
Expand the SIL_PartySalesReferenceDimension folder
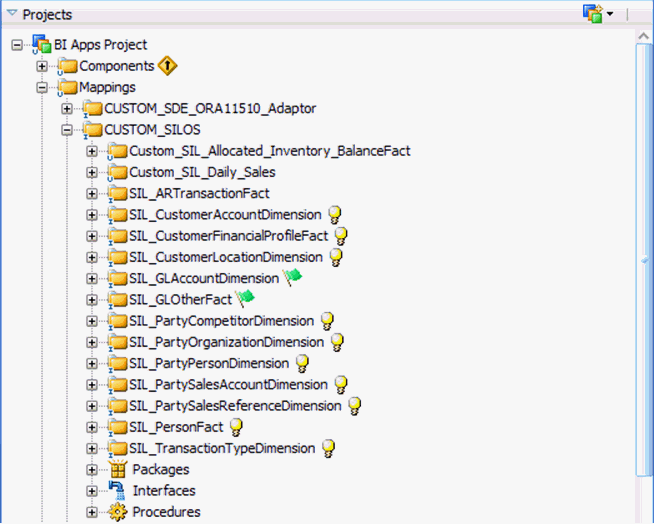click(92, 406)
